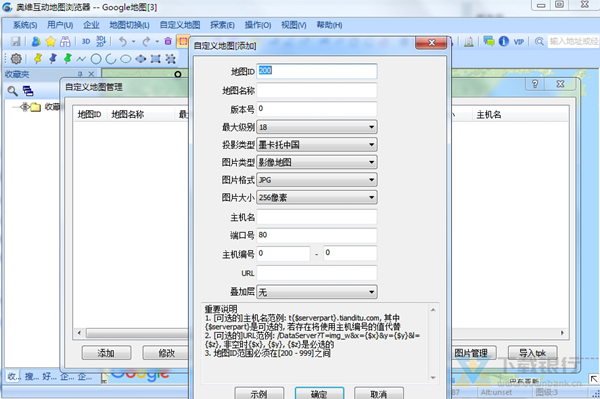The height and width of the screenshot is (399, 600).
Task: Select the polyline track drawing tool
Action: [x=81, y=59]
